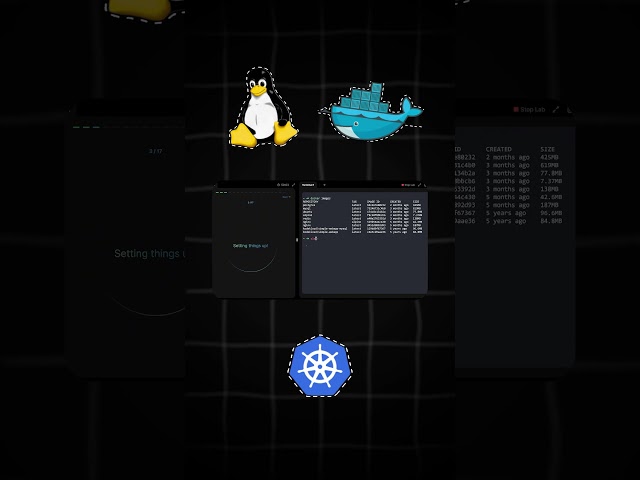Click the Linux Tux penguin logo
Image resolution: width=640 pixels, height=480 pixels.
pos(263,107)
